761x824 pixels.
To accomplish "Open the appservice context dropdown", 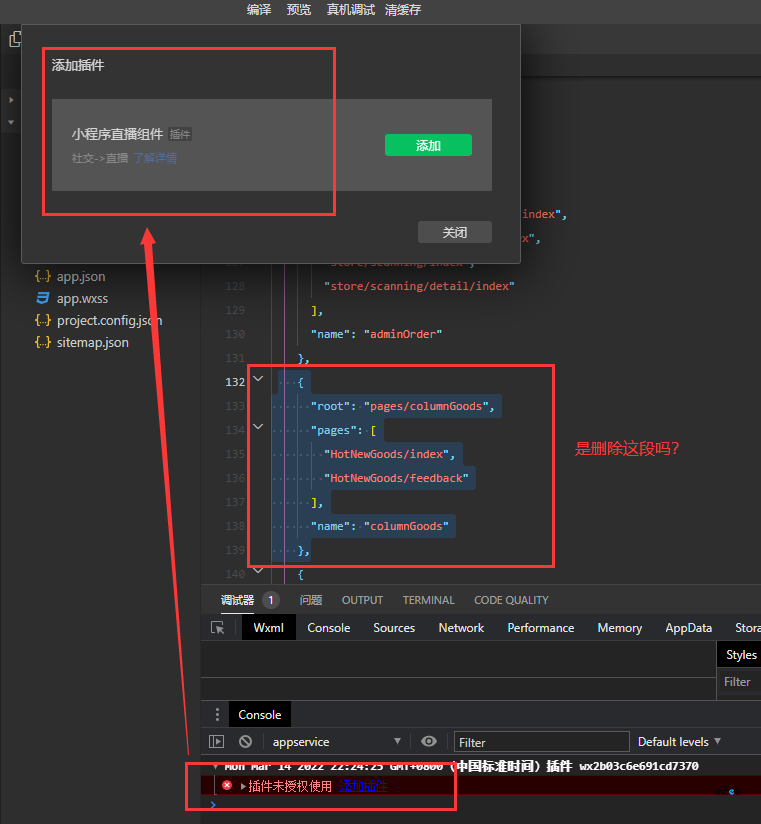I will click(x=336, y=741).
